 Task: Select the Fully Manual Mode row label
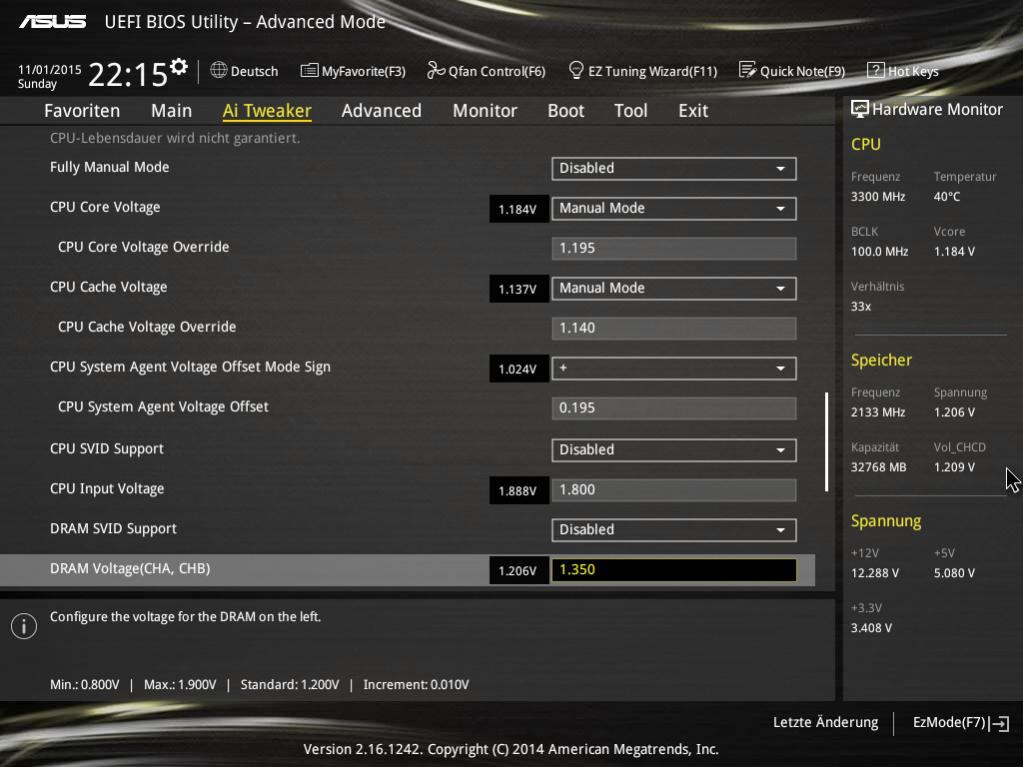110,167
